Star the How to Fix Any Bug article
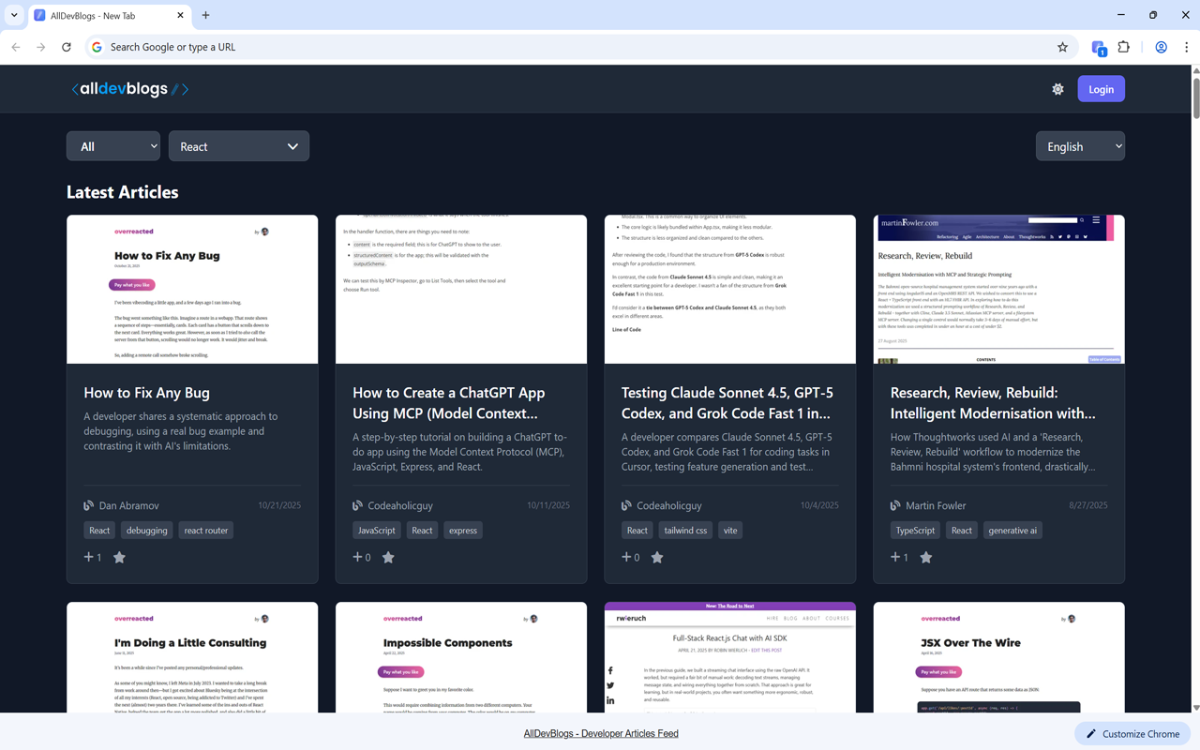The image size is (1200, 750). [x=119, y=557]
